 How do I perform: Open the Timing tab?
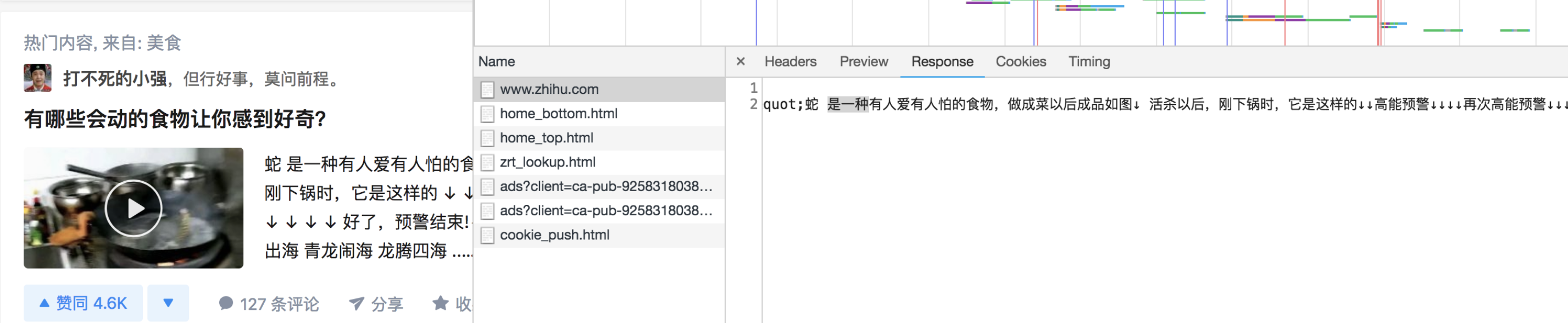point(1088,62)
